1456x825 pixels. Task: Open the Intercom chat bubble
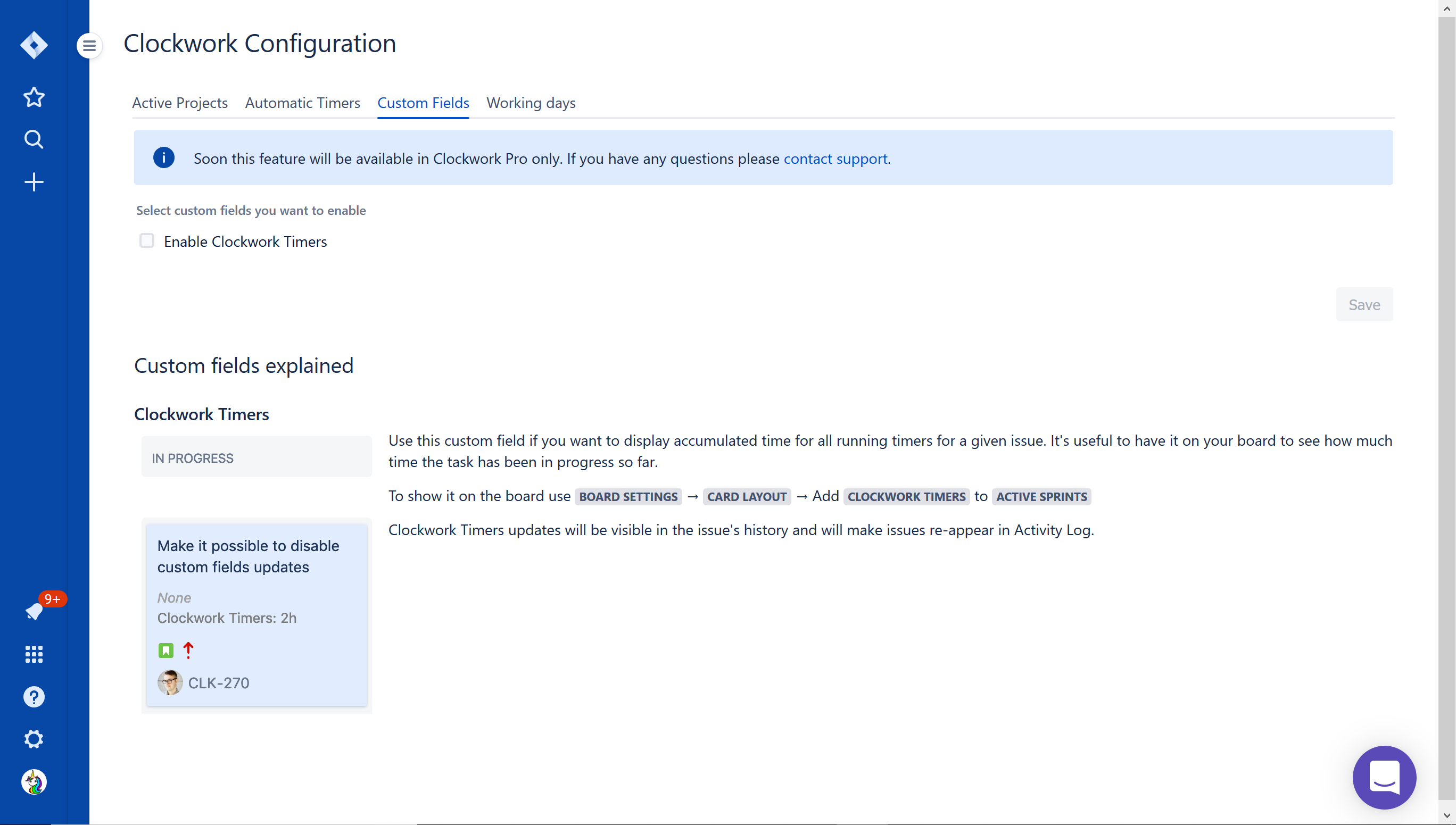1384,778
